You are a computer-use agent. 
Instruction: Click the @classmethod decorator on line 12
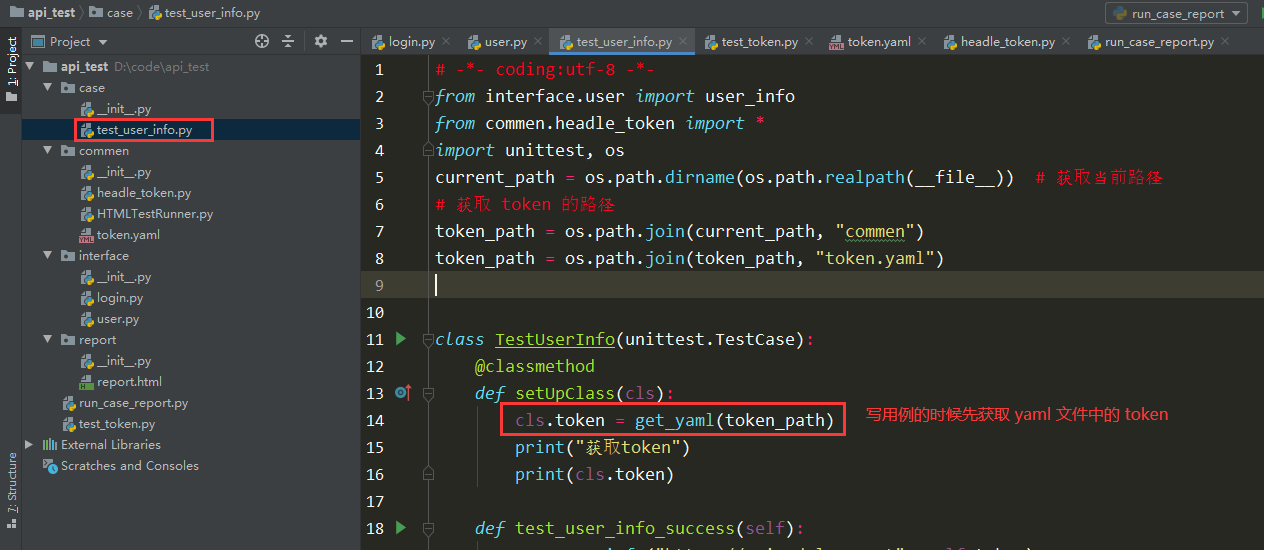point(535,366)
